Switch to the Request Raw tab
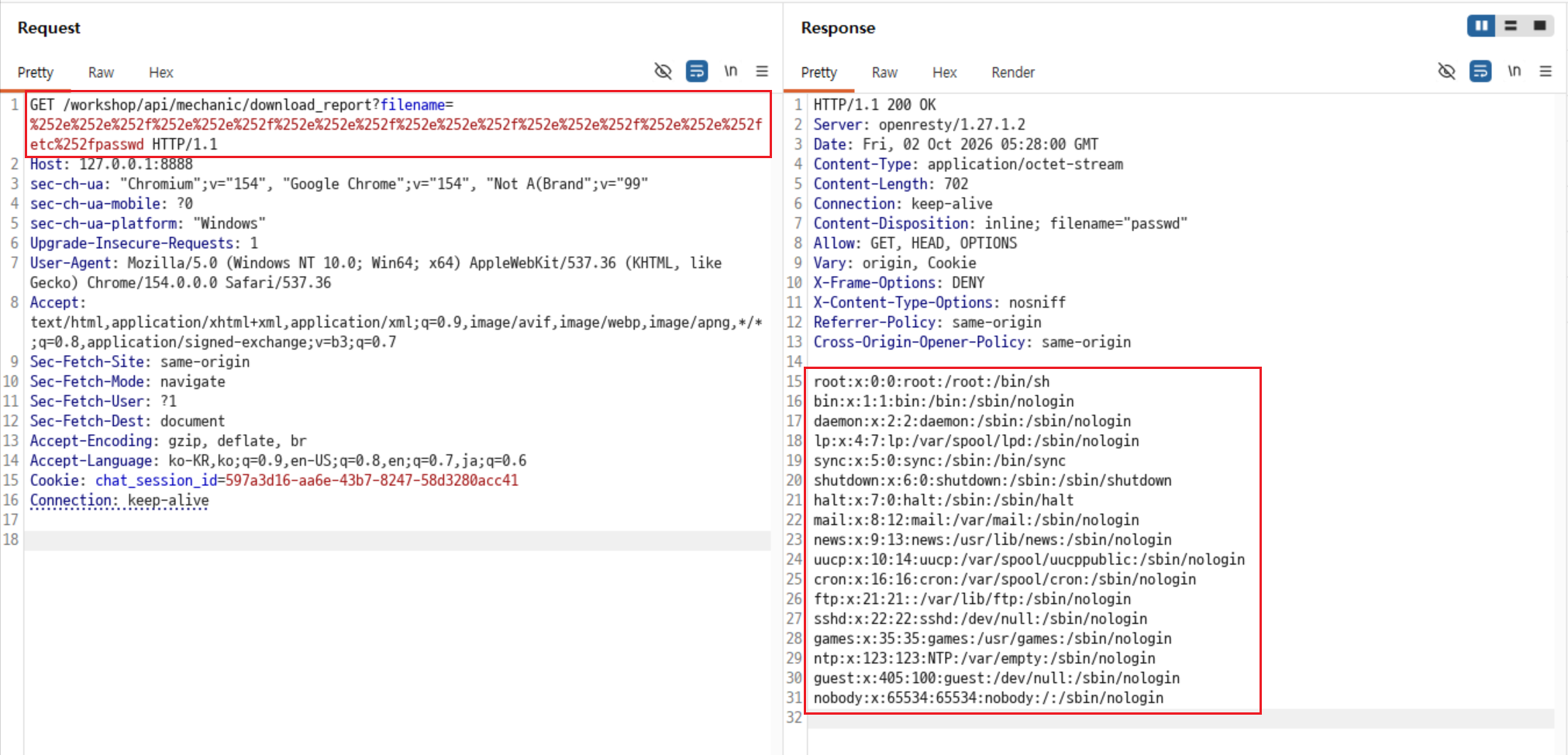Viewport: 1568px width, 755px height. 101,72
